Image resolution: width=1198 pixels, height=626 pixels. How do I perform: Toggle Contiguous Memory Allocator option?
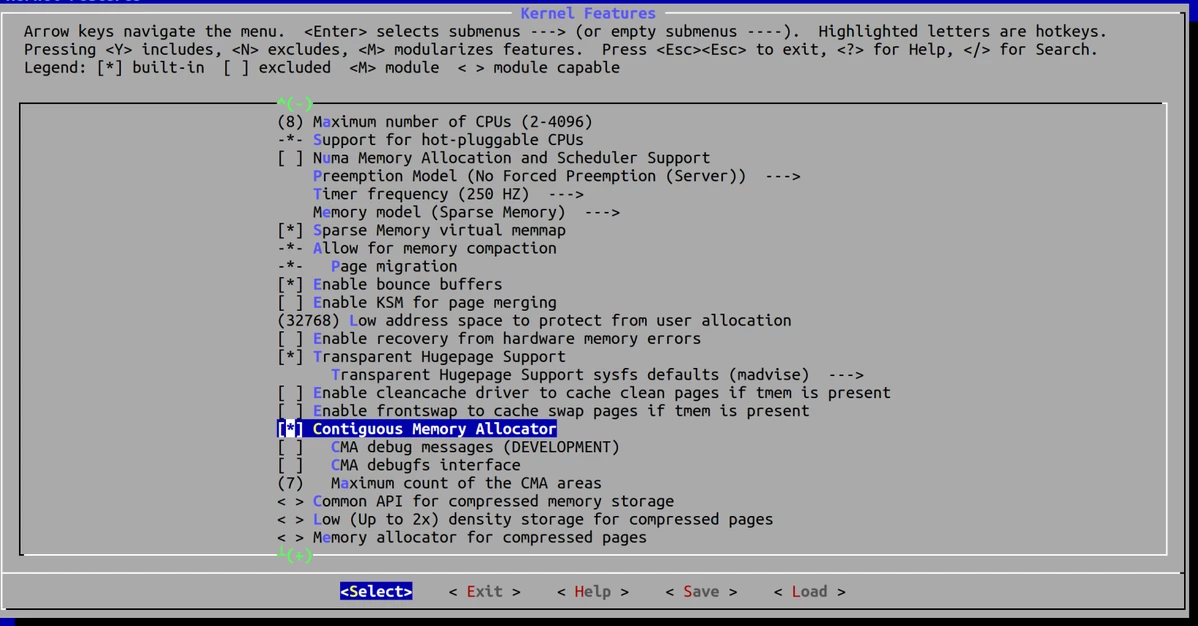coord(416,429)
